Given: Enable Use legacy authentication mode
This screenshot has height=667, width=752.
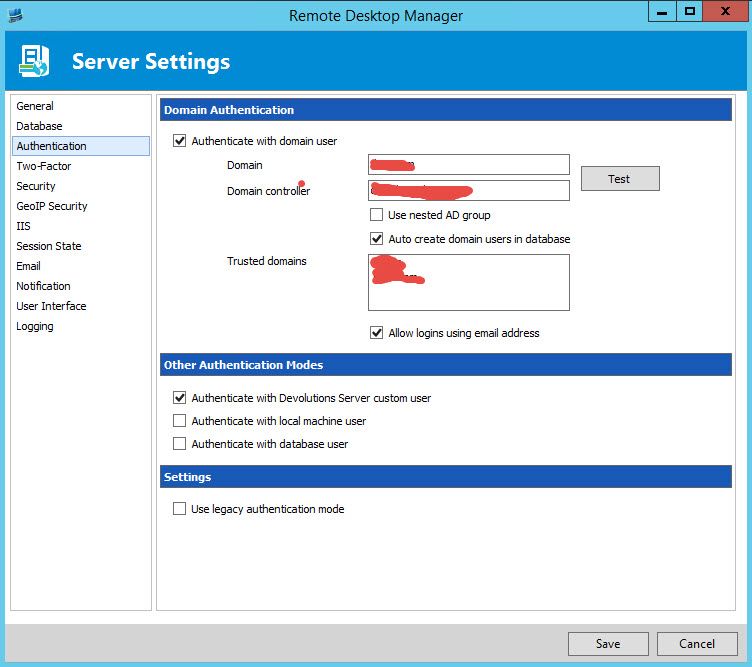Looking at the screenshot, I should coord(179,508).
